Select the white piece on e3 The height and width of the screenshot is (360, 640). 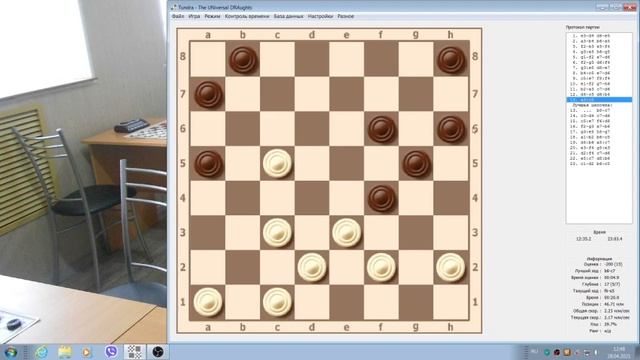point(347,233)
